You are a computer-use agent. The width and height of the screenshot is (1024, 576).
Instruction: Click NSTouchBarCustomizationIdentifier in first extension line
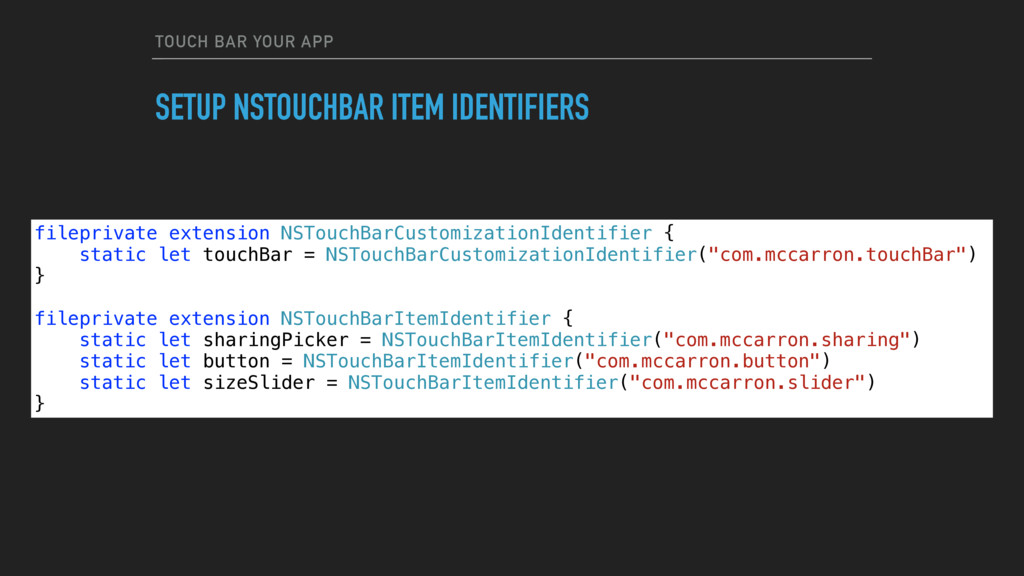tap(466, 233)
